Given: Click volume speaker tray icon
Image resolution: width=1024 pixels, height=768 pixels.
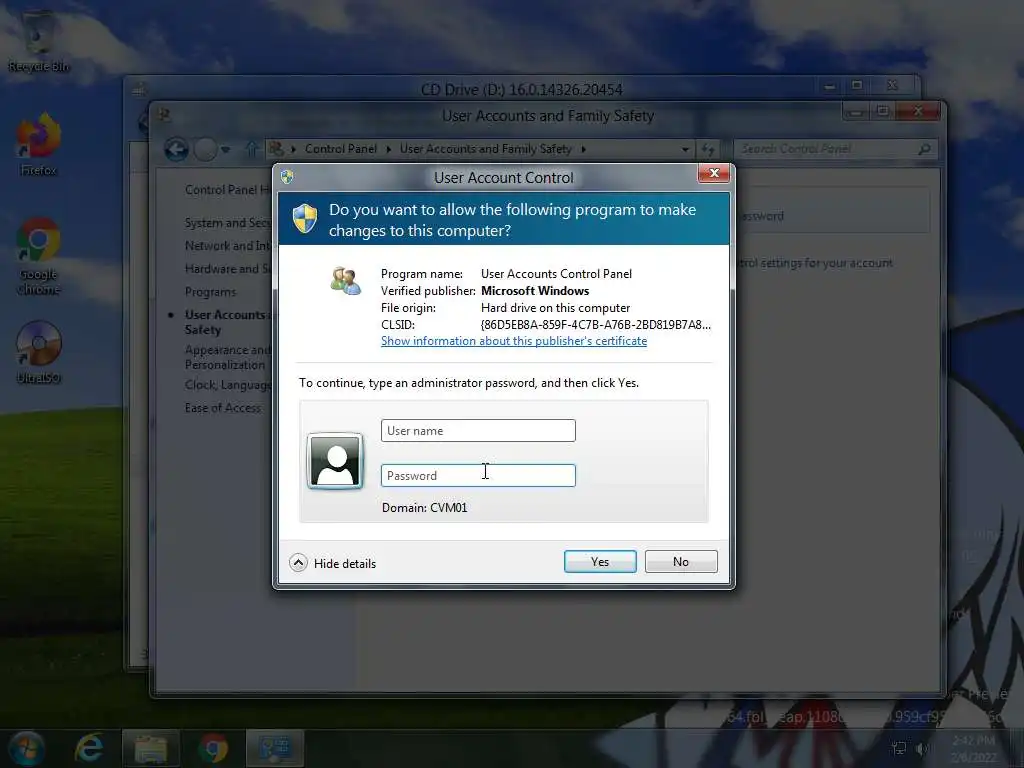Looking at the screenshot, I should click(x=922, y=748).
